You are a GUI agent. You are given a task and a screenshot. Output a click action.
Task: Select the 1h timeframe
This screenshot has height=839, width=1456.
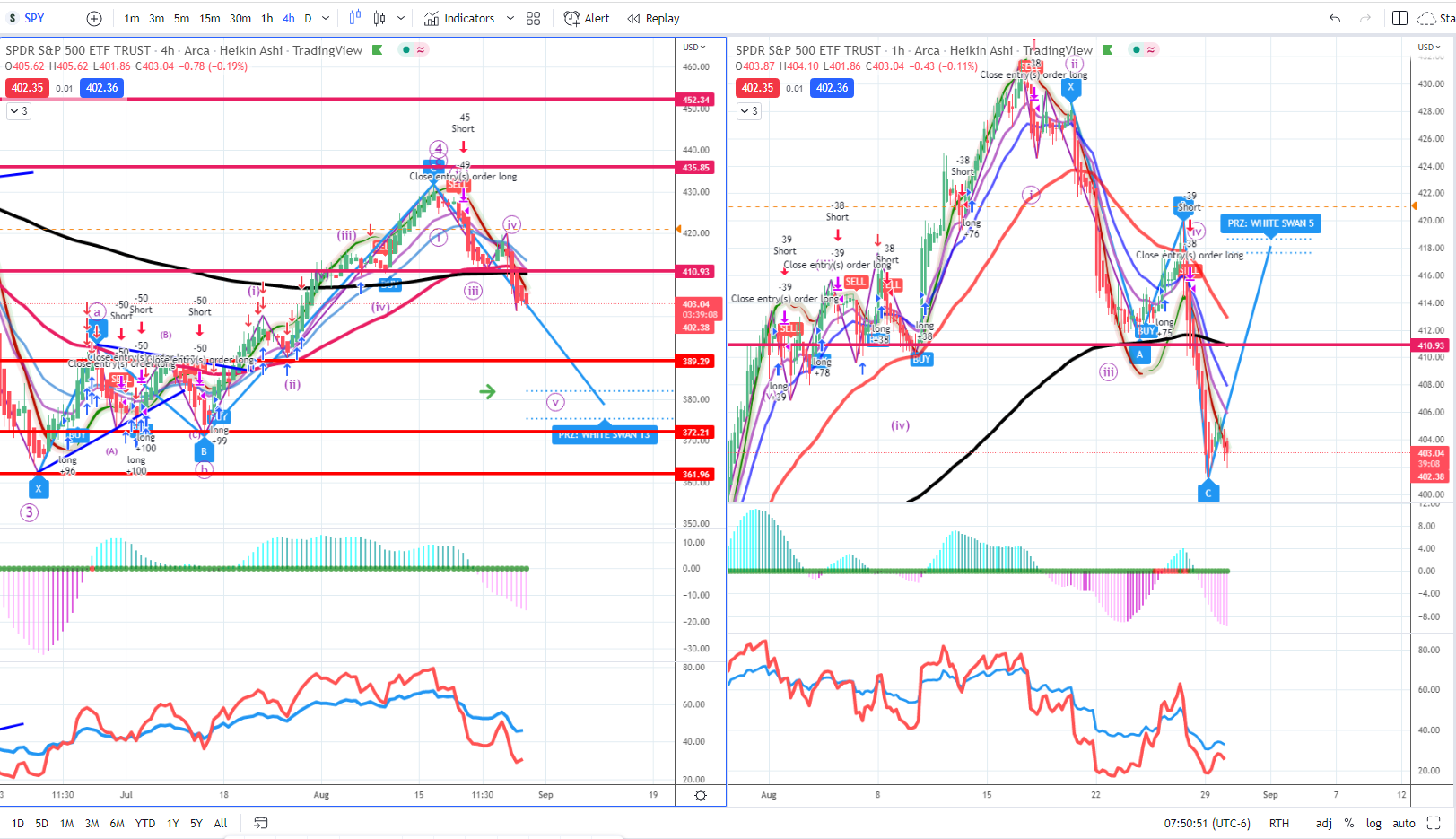pyautogui.click(x=267, y=18)
